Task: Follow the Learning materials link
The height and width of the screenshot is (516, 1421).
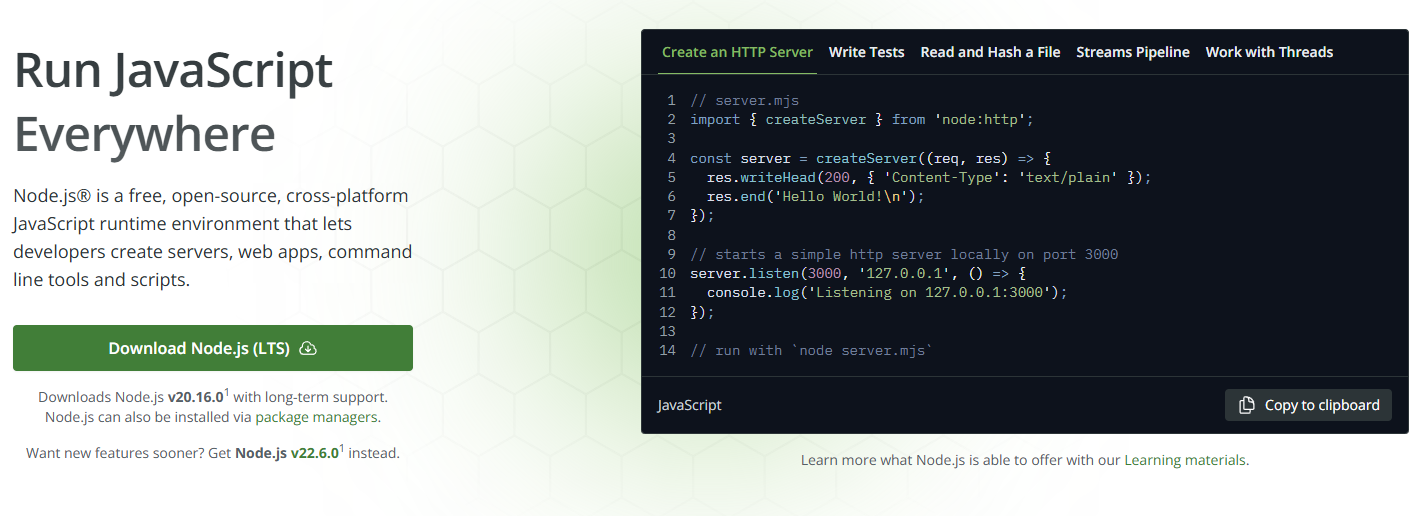Action: (1185, 460)
